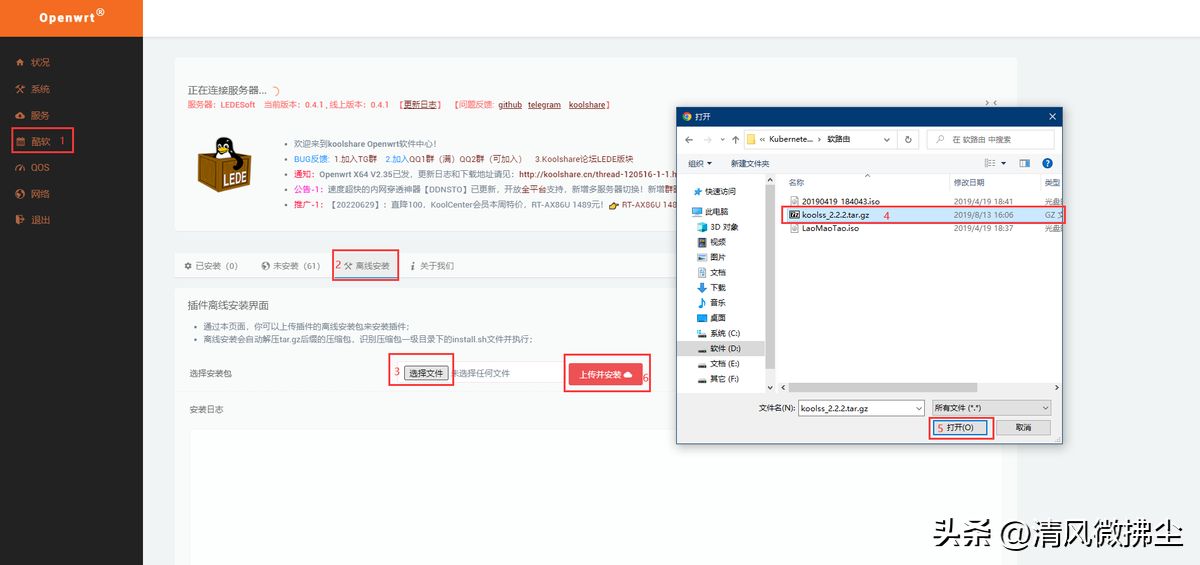Click the 选择文件 choose file button
This screenshot has height=565, width=1200.
(427, 373)
